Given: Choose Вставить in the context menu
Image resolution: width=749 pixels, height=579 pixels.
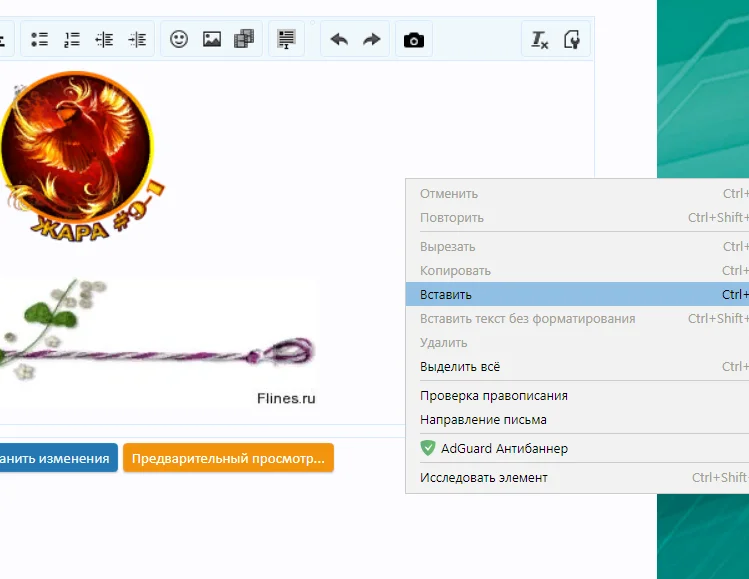Looking at the screenshot, I should click(577, 294).
